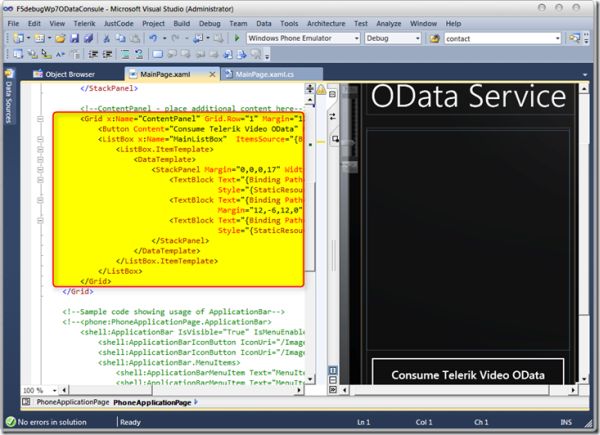The width and height of the screenshot is (600, 435).
Task: Toggle the document outline icon left of PhoneApplicationPage
Action: click(26, 402)
